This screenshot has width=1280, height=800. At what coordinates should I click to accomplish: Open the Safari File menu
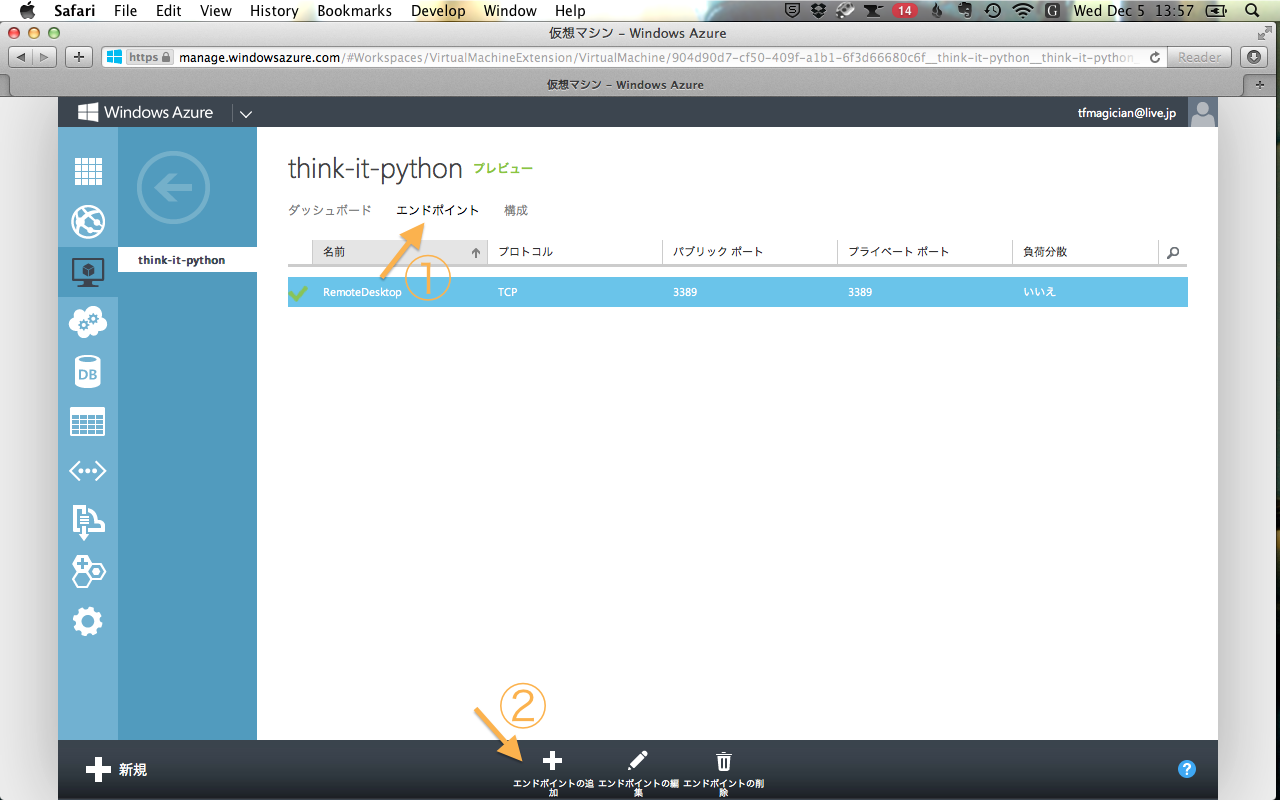(126, 11)
